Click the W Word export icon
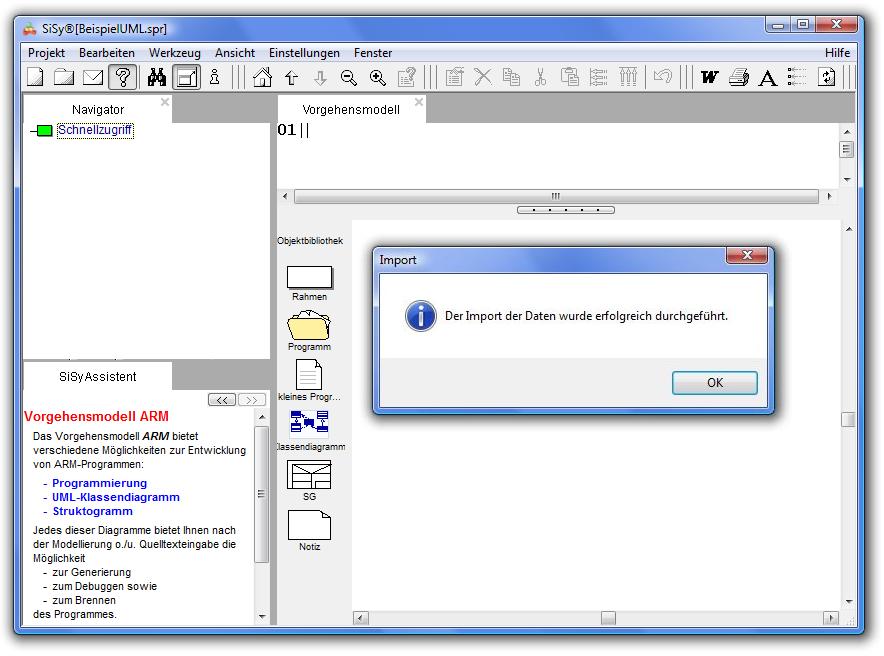884x656 pixels. [x=710, y=77]
